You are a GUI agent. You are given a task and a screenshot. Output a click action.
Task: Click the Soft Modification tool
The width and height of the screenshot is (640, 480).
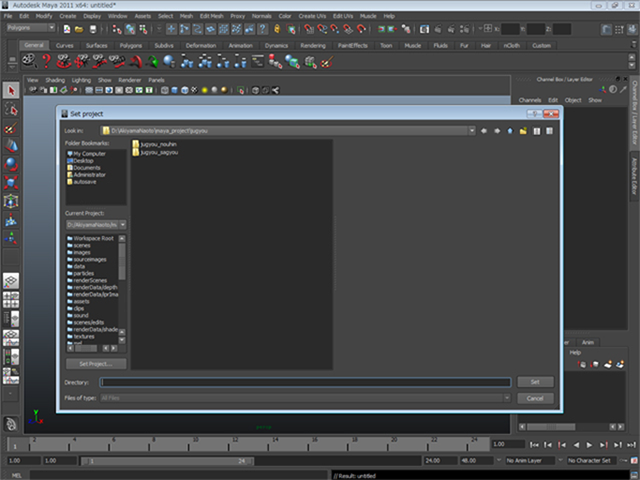coord(11,220)
